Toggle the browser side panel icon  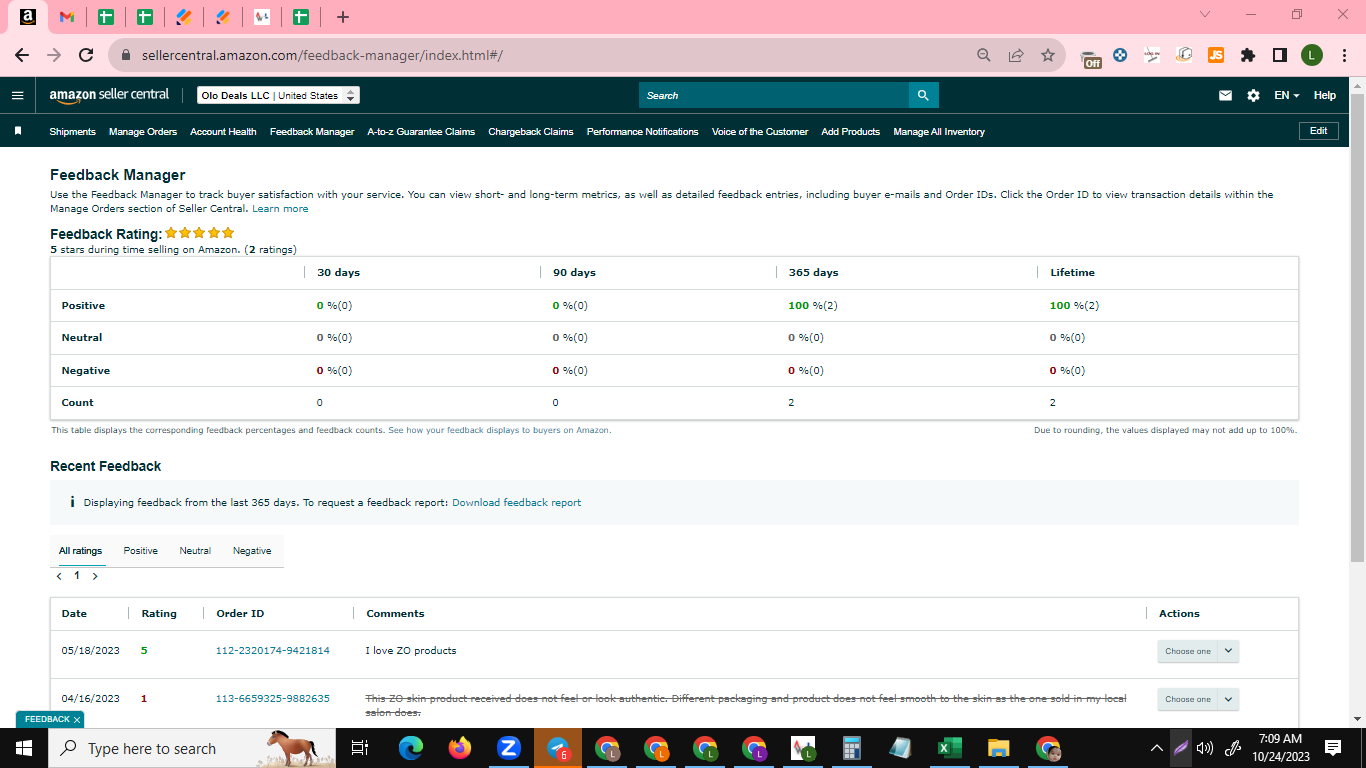tap(1279, 55)
